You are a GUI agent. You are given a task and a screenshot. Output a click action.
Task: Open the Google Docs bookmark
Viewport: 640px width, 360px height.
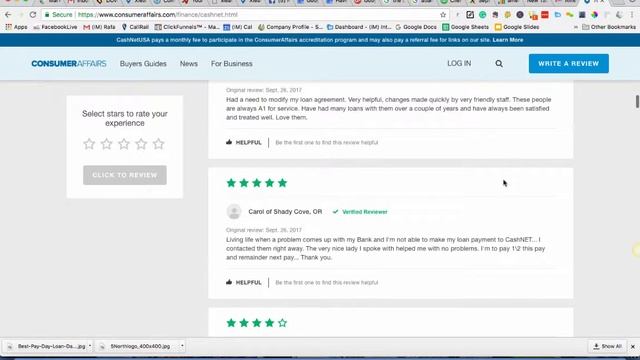(x=416, y=27)
